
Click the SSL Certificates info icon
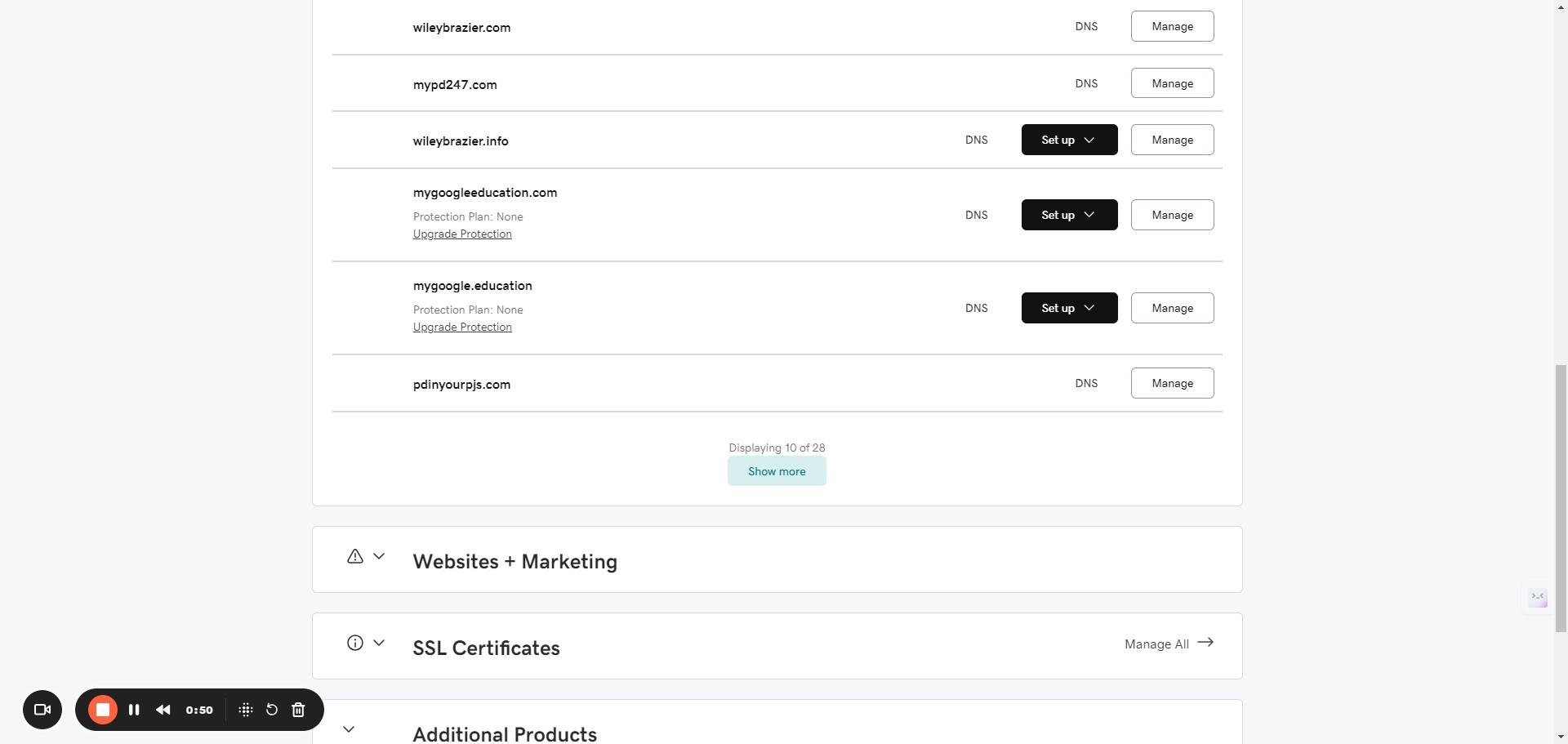[x=355, y=643]
